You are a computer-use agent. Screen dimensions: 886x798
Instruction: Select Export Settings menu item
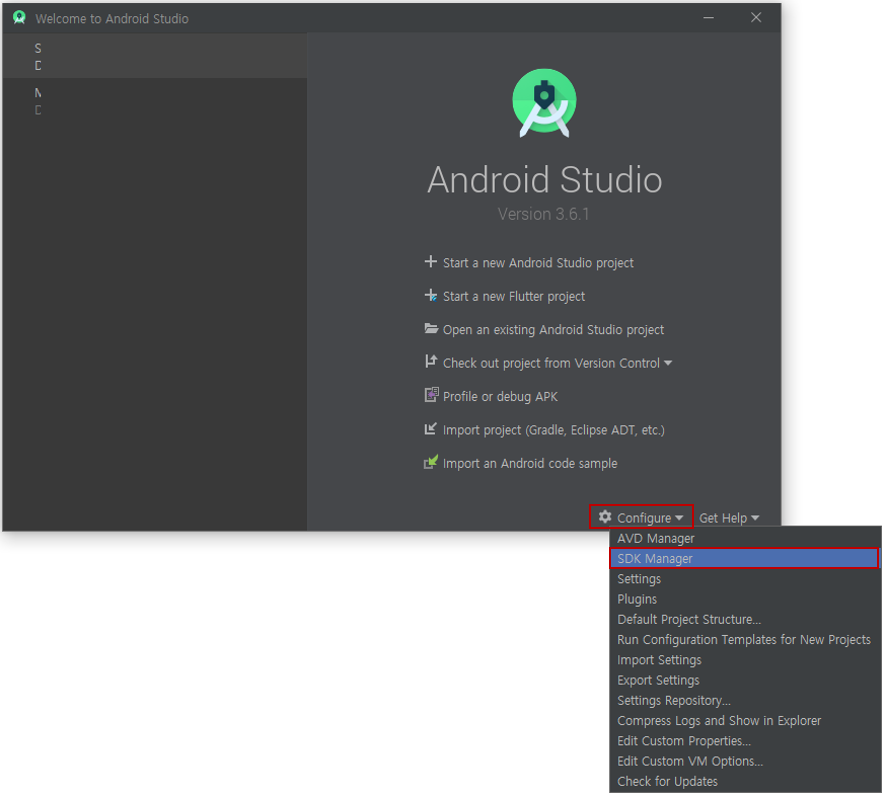[x=746, y=682]
